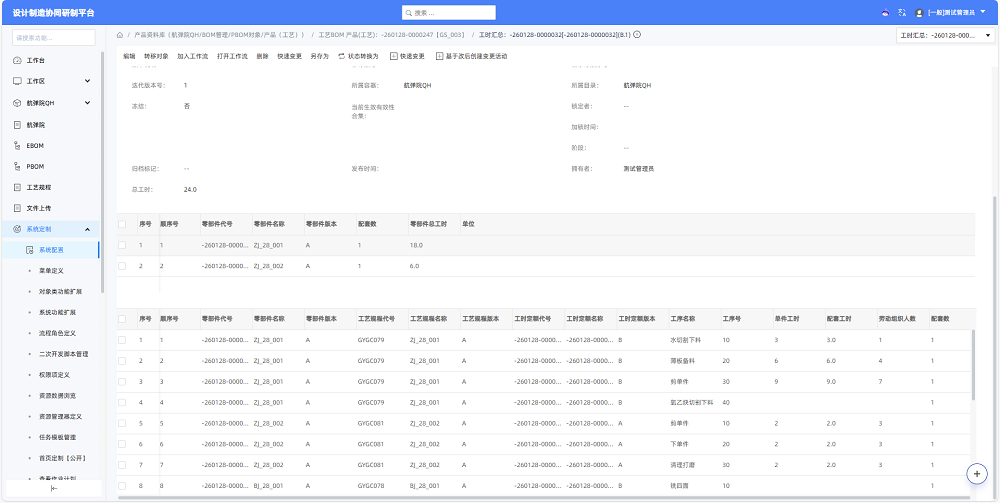Collapse the sidebar with the arrow icon
Viewport: 1000px width, 503px height.
click(x=54, y=488)
